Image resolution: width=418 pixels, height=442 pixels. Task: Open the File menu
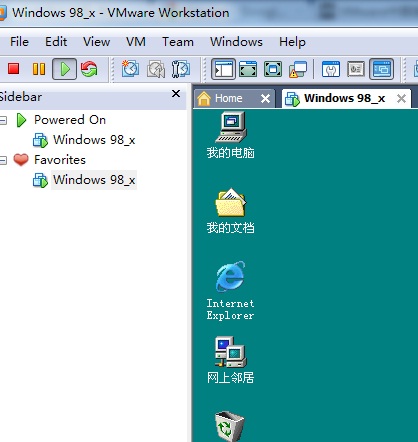coord(19,42)
